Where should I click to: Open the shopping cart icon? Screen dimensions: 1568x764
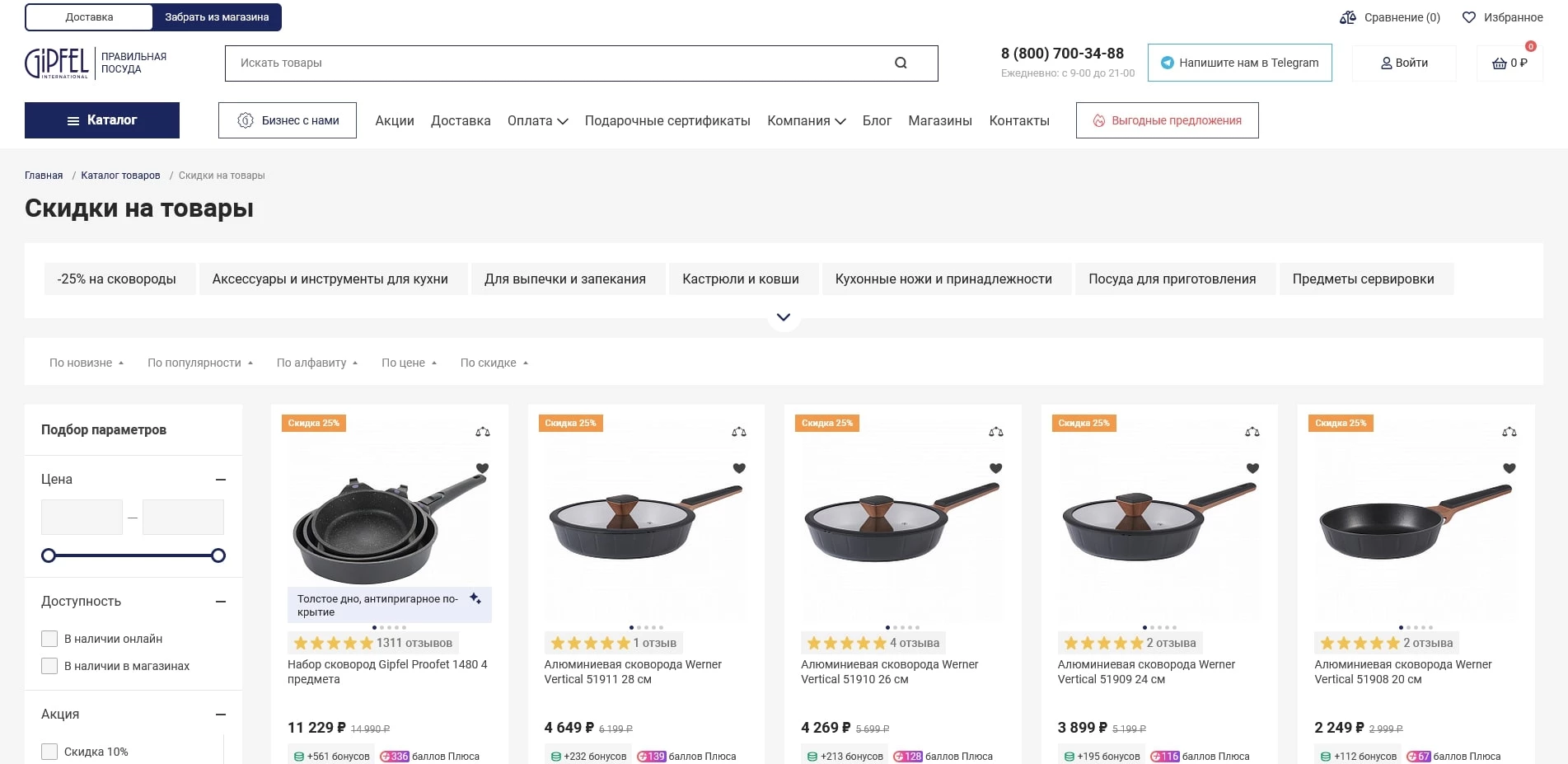1500,63
